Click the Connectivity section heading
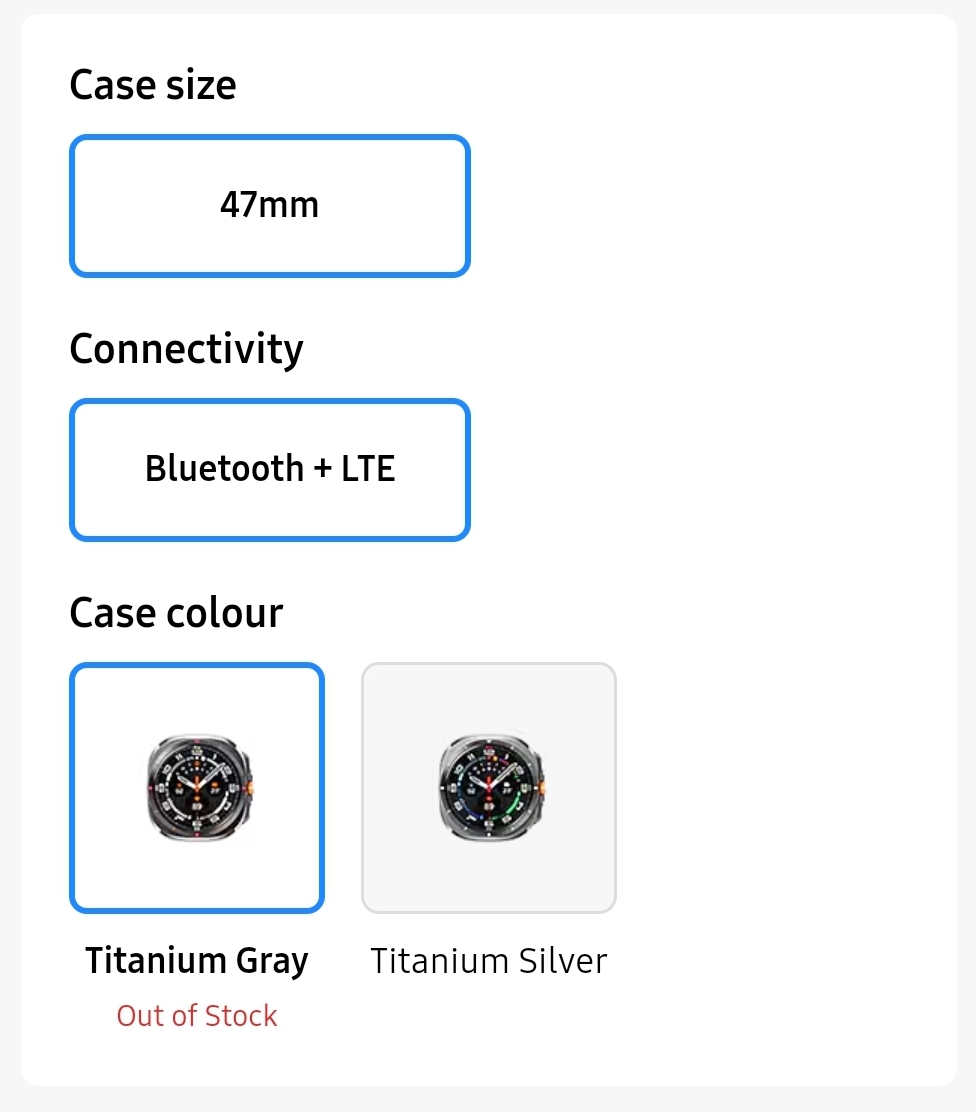Image resolution: width=976 pixels, height=1112 pixels. pyautogui.click(x=187, y=349)
